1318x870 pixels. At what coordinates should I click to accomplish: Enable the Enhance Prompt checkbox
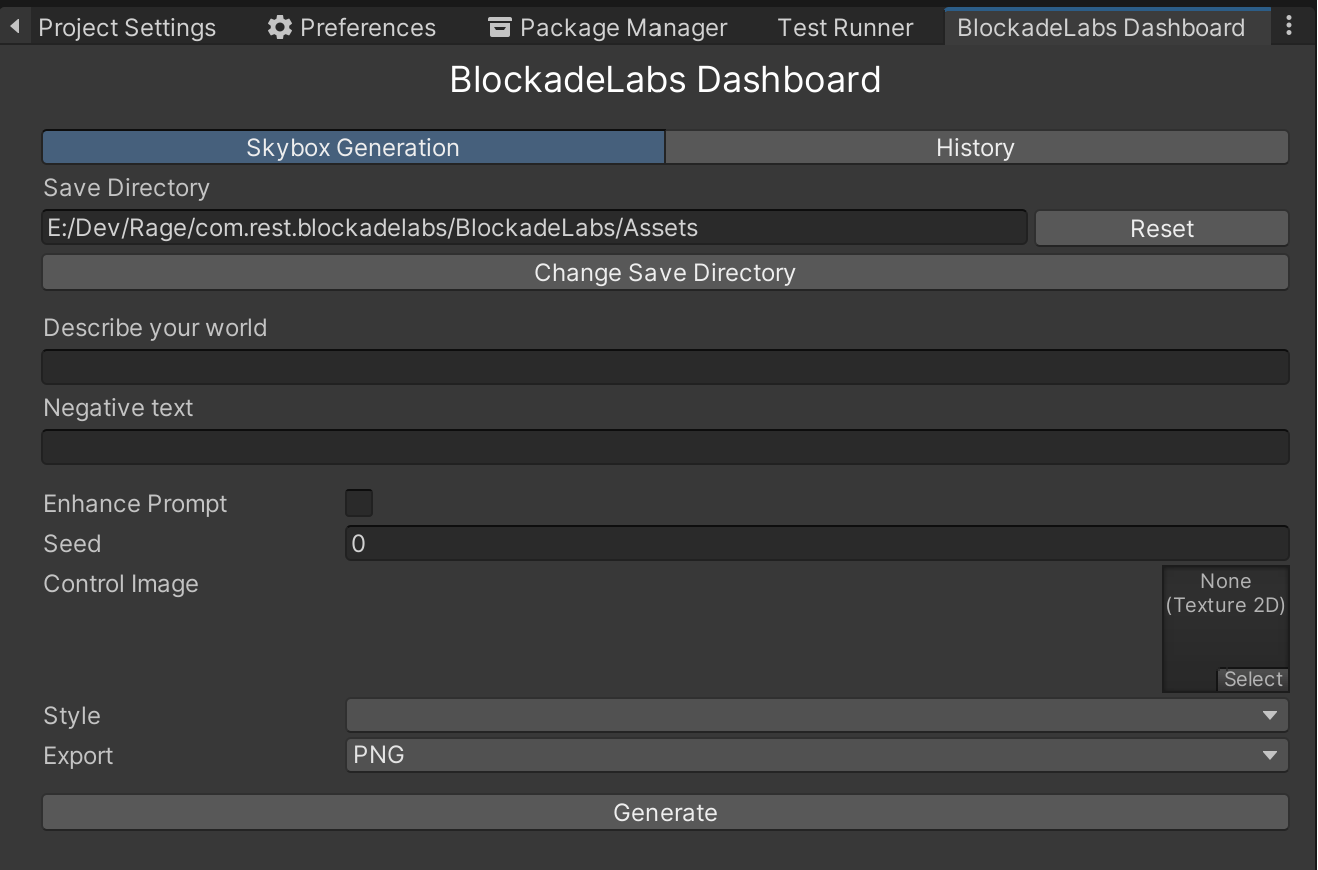pyautogui.click(x=359, y=503)
